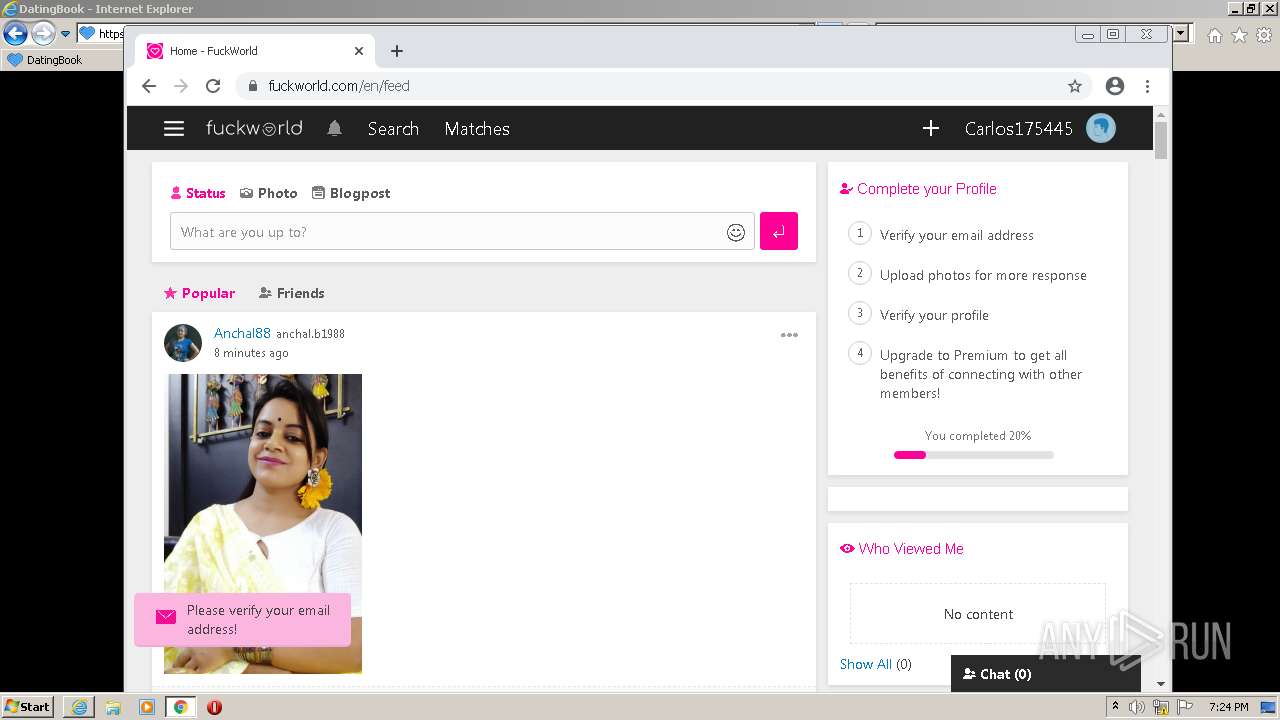
Task: Open Internet Explorer from the taskbar
Action: pyautogui.click(x=79, y=707)
